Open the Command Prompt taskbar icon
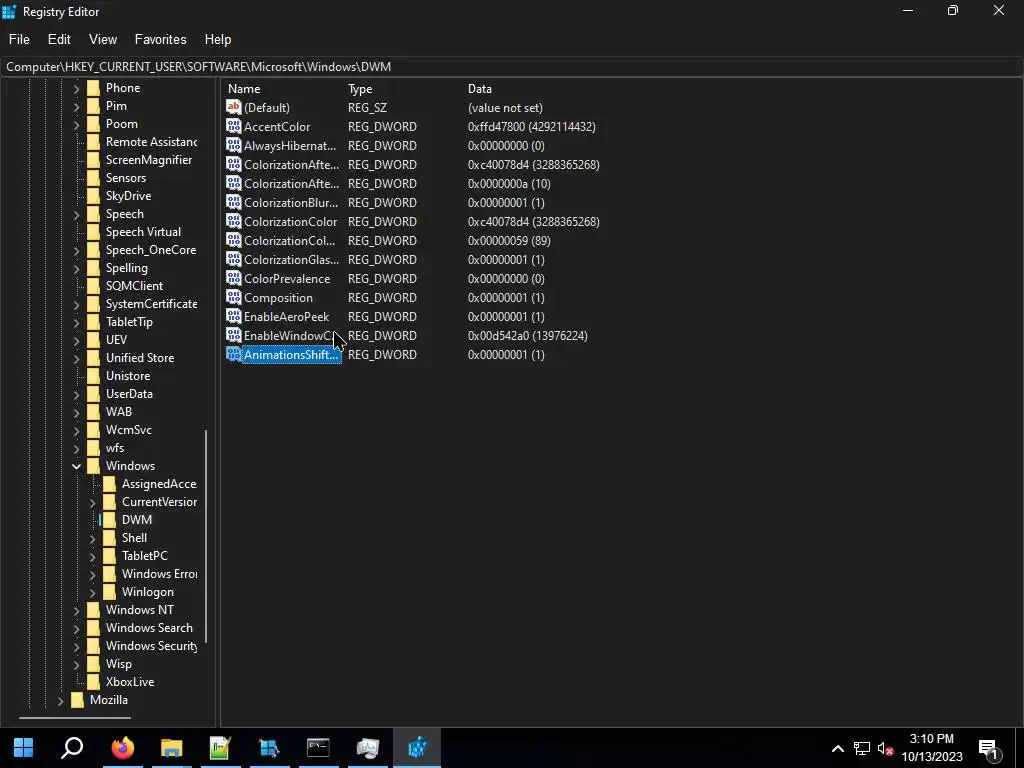1024x768 pixels. point(318,747)
